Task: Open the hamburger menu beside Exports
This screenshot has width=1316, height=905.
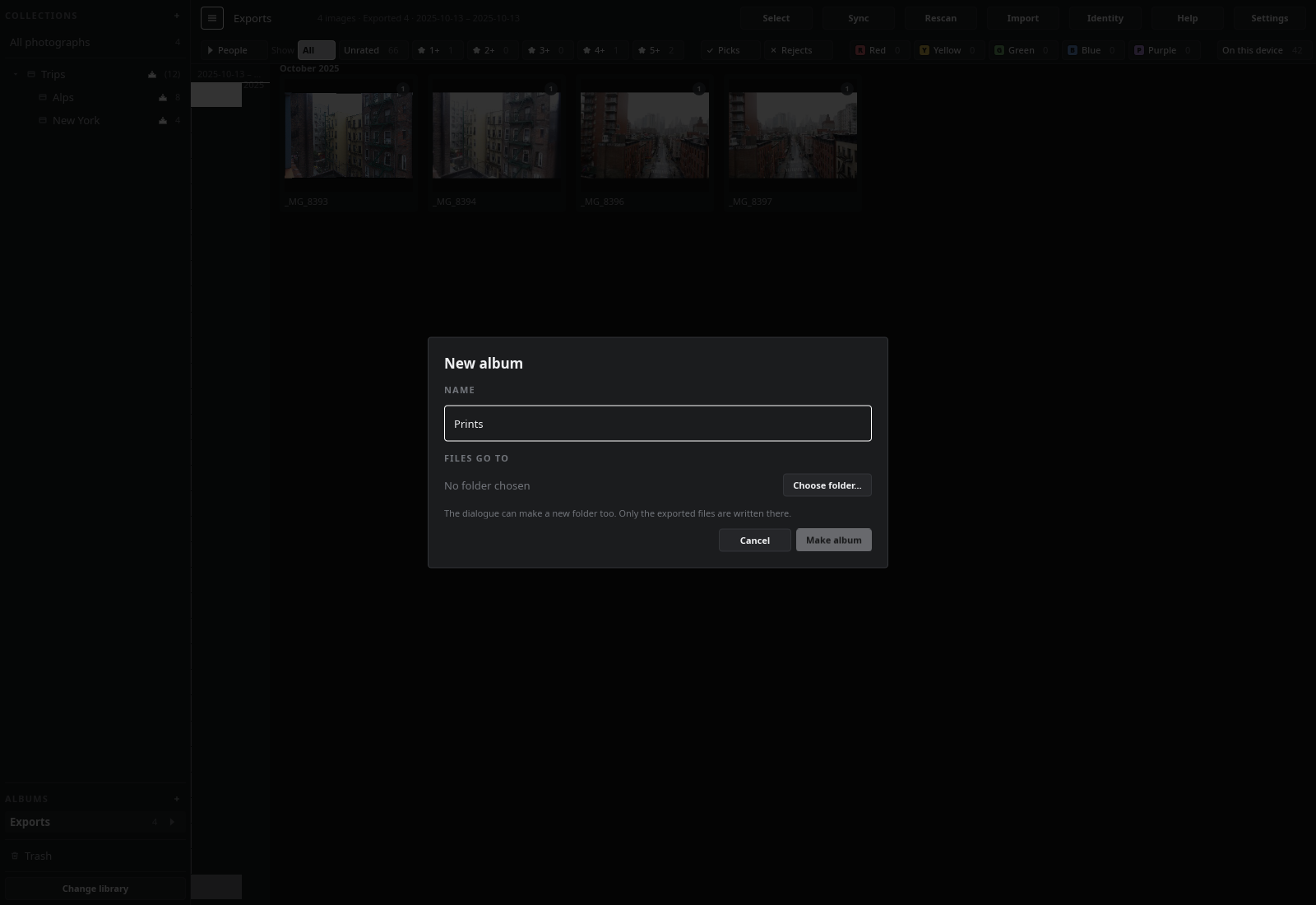Action: 212,18
